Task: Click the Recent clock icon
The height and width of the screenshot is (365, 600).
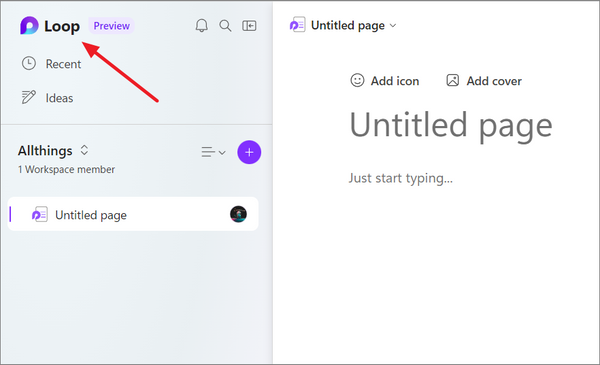Action: point(29,64)
